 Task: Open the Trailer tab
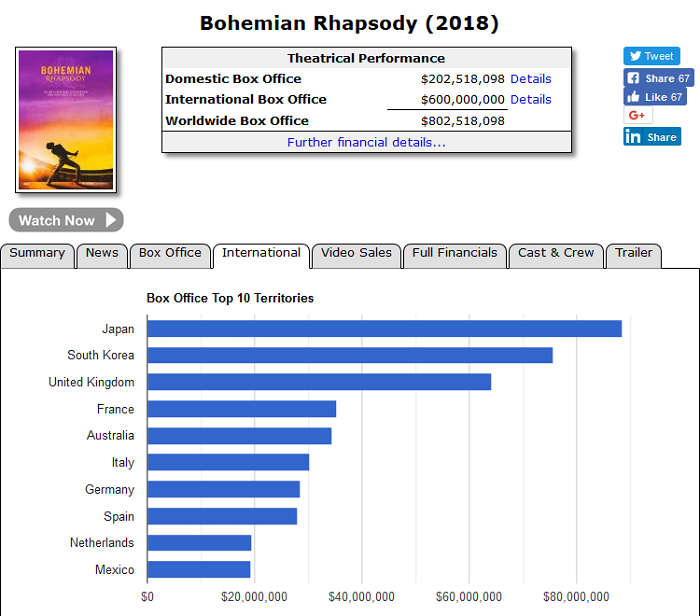(x=633, y=256)
